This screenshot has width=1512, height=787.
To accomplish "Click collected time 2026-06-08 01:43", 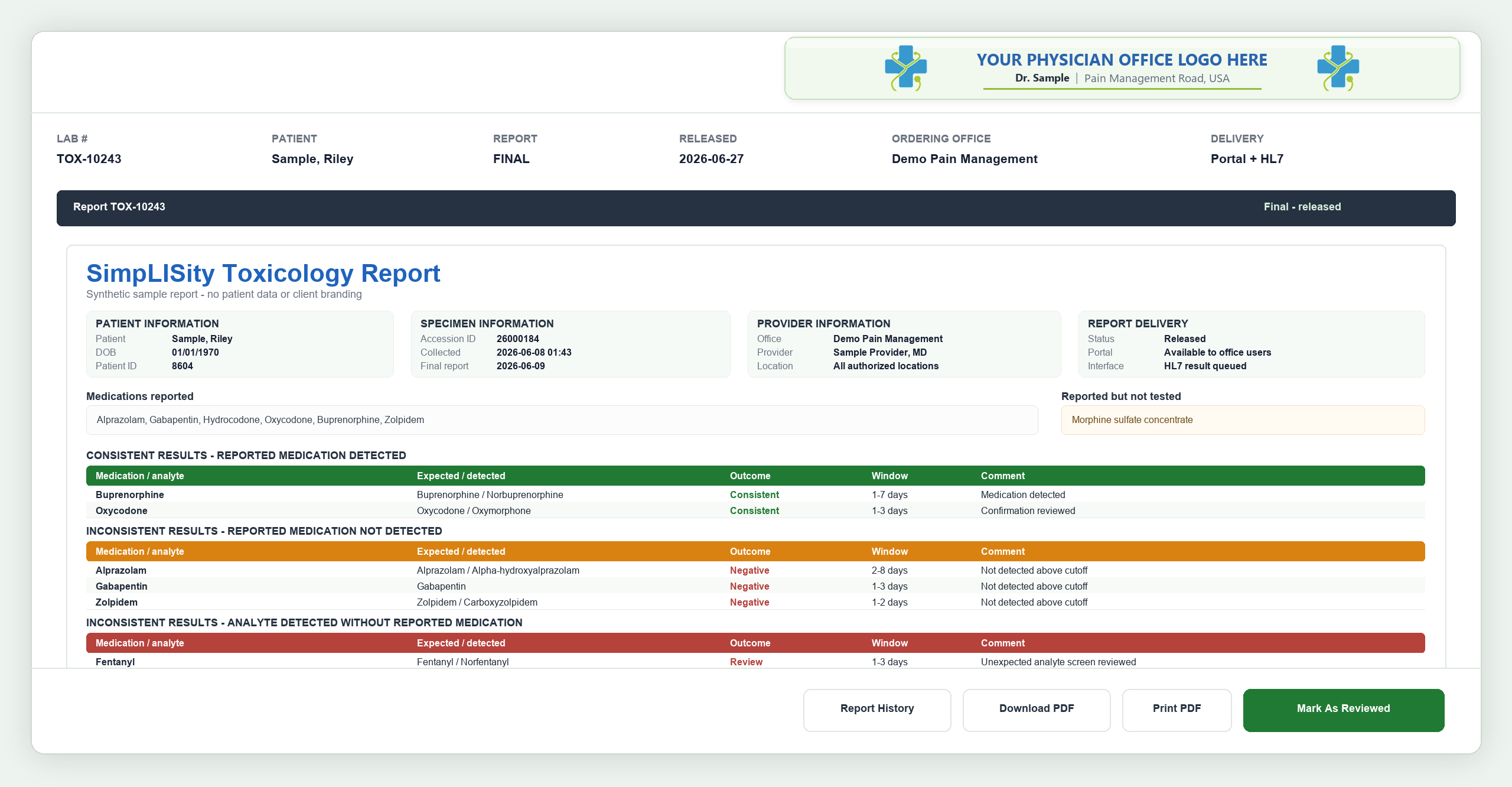I will pyautogui.click(x=534, y=352).
